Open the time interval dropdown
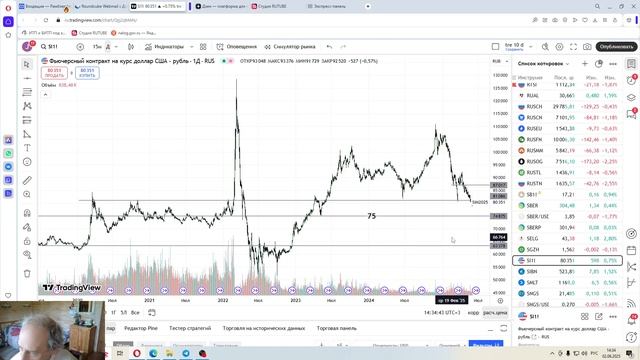This screenshot has height=360, width=640. tap(116, 47)
